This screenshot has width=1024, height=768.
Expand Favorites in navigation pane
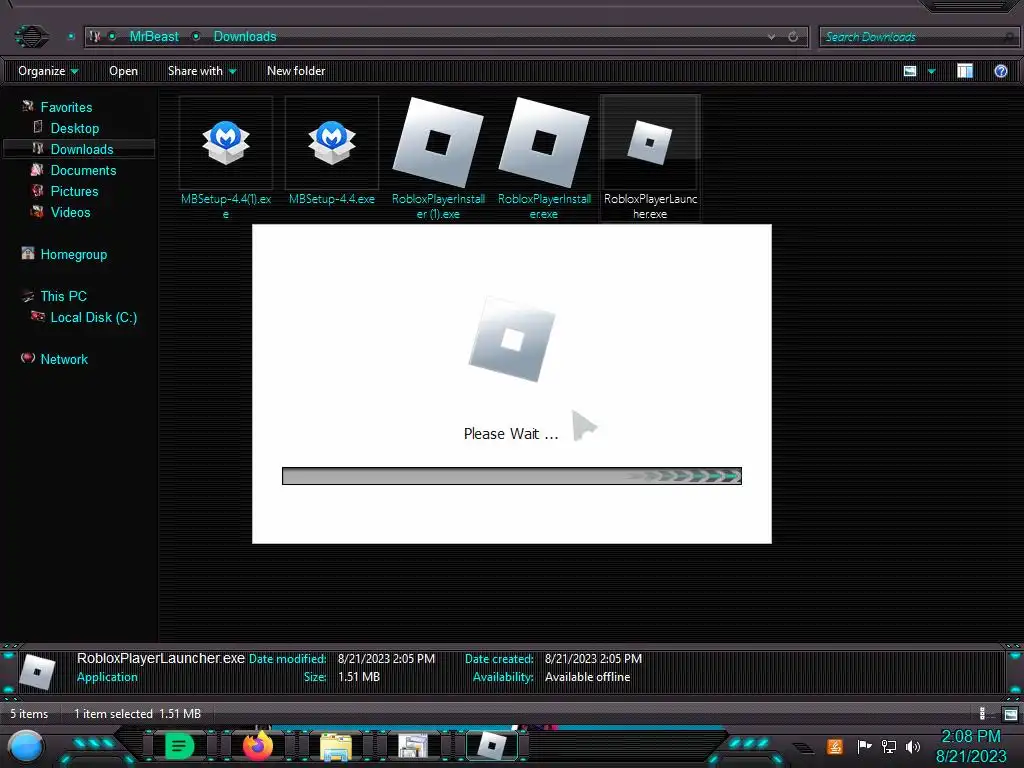(66, 107)
